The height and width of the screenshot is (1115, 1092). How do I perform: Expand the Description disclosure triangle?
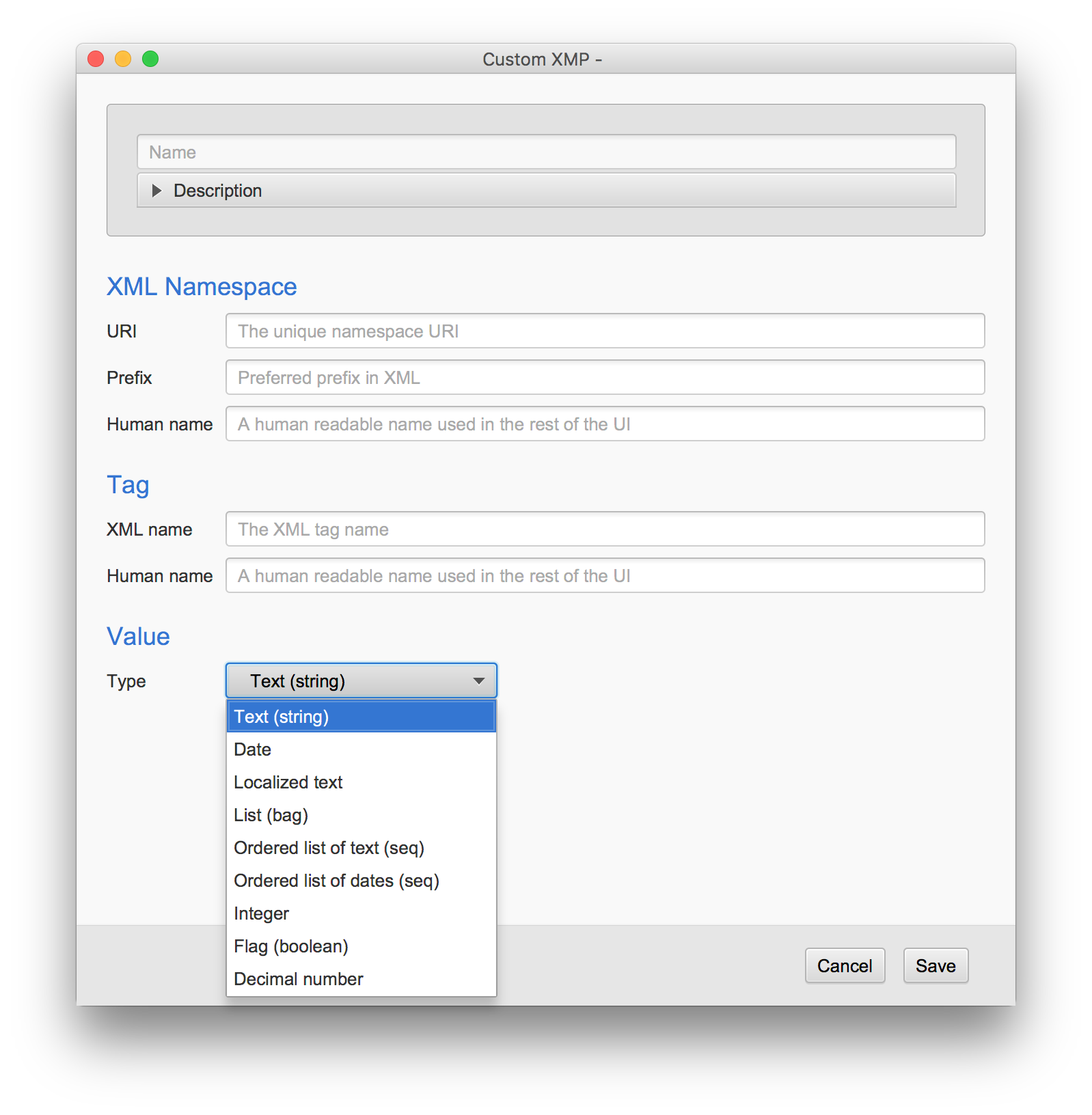[156, 191]
